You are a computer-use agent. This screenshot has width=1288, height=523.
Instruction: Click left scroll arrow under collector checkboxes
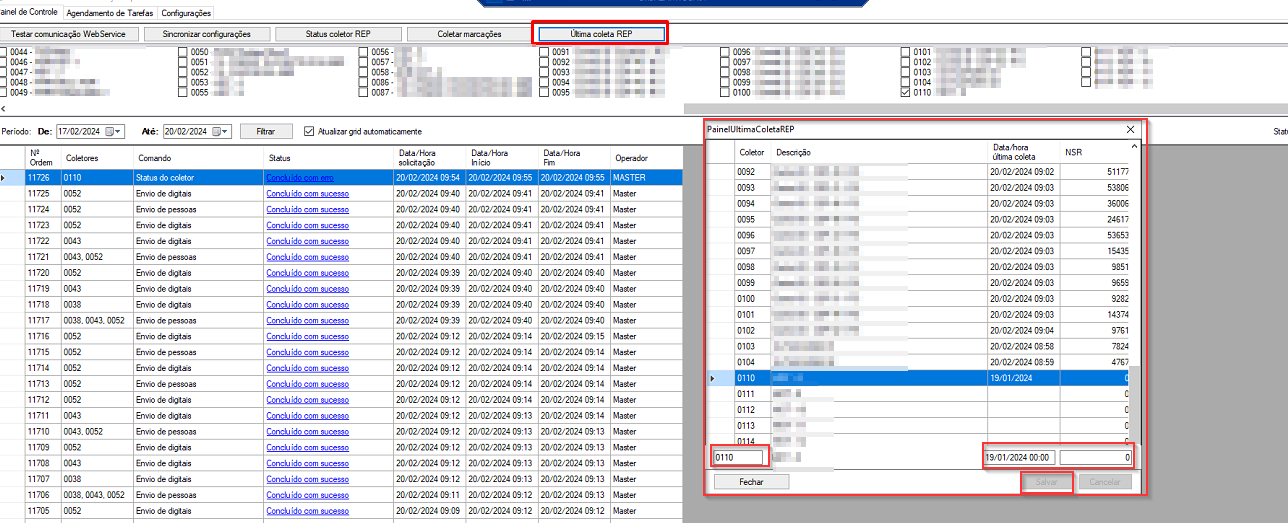3,108
